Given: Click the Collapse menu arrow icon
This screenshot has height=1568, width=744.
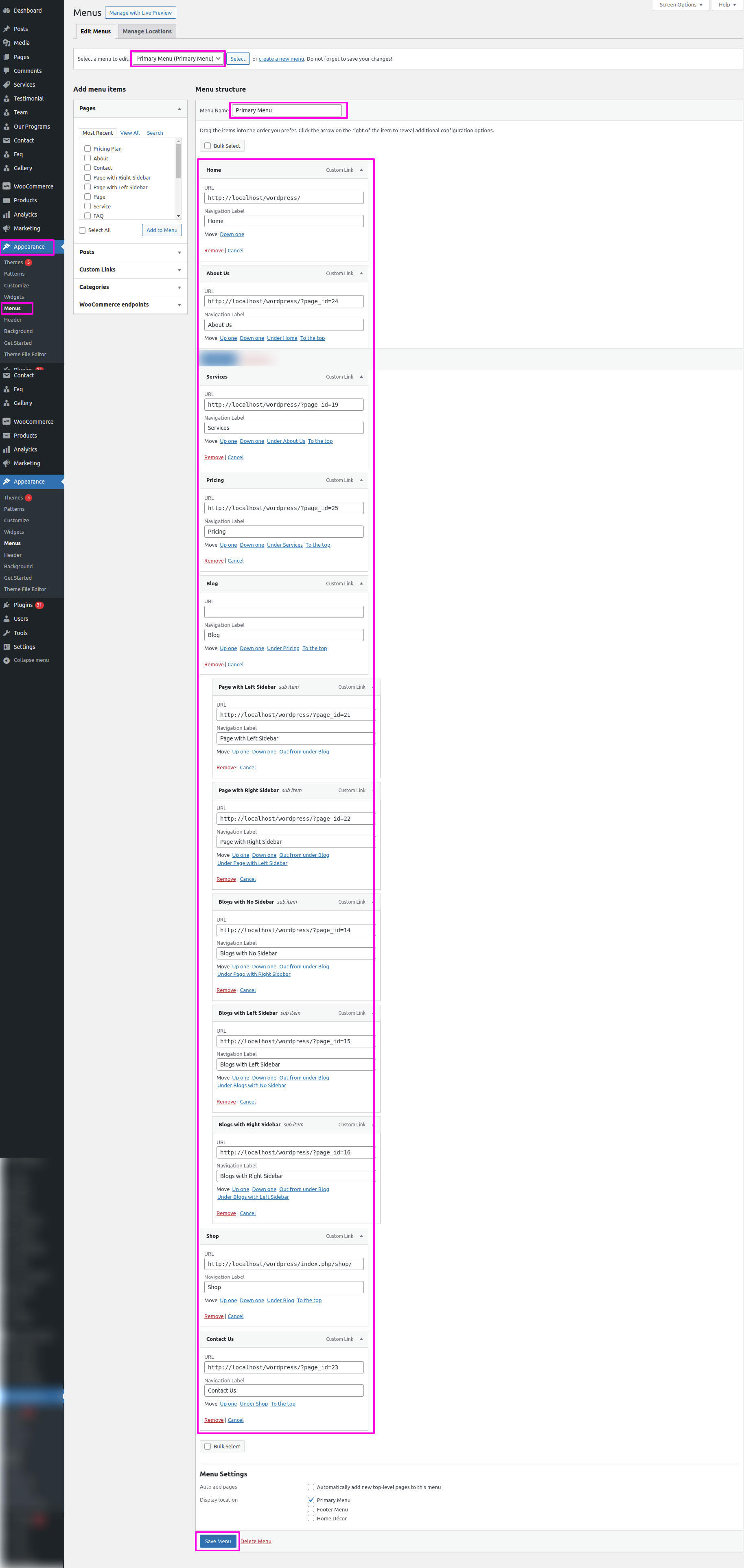Looking at the screenshot, I should (x=7, y=660).
